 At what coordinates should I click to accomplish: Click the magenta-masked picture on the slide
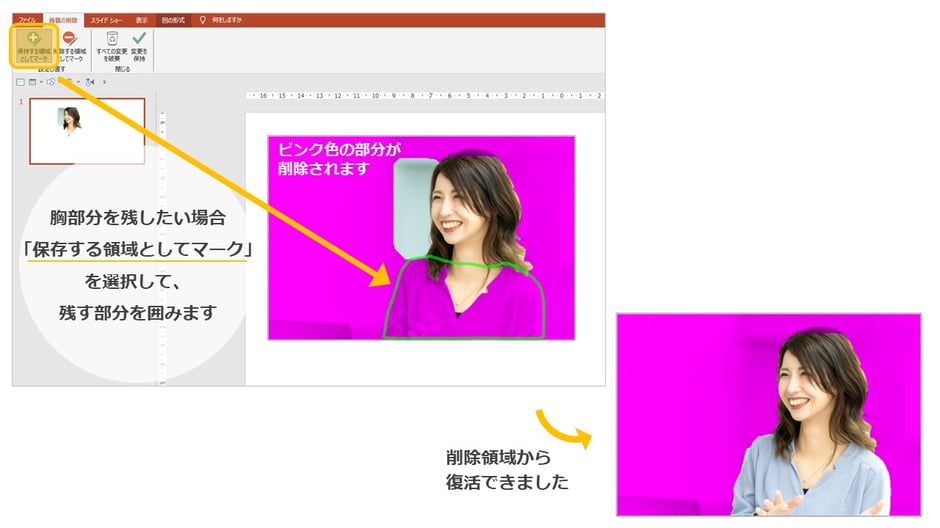[421, 238]
